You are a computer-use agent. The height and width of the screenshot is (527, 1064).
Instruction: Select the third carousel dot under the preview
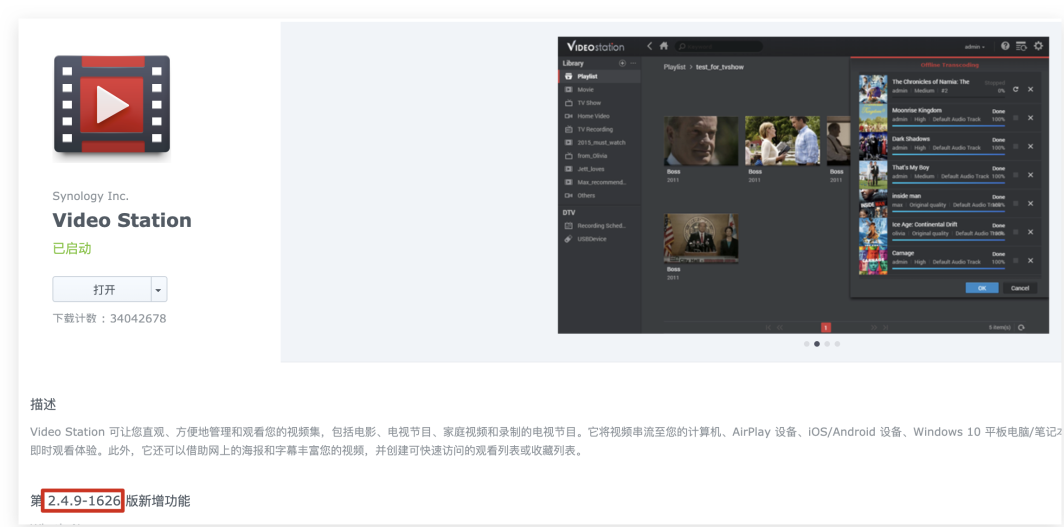(827, 344)
